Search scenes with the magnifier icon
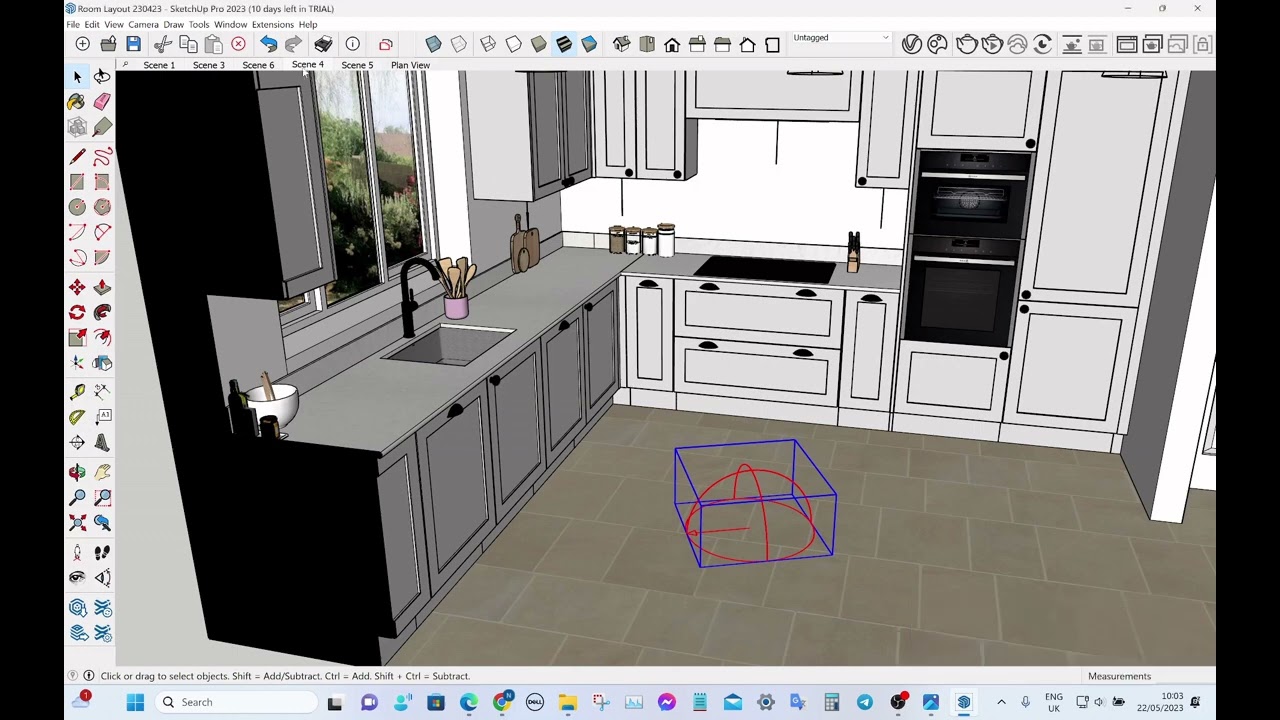The width and height of the screenshot is (1280, 720). tap(125, 65)
